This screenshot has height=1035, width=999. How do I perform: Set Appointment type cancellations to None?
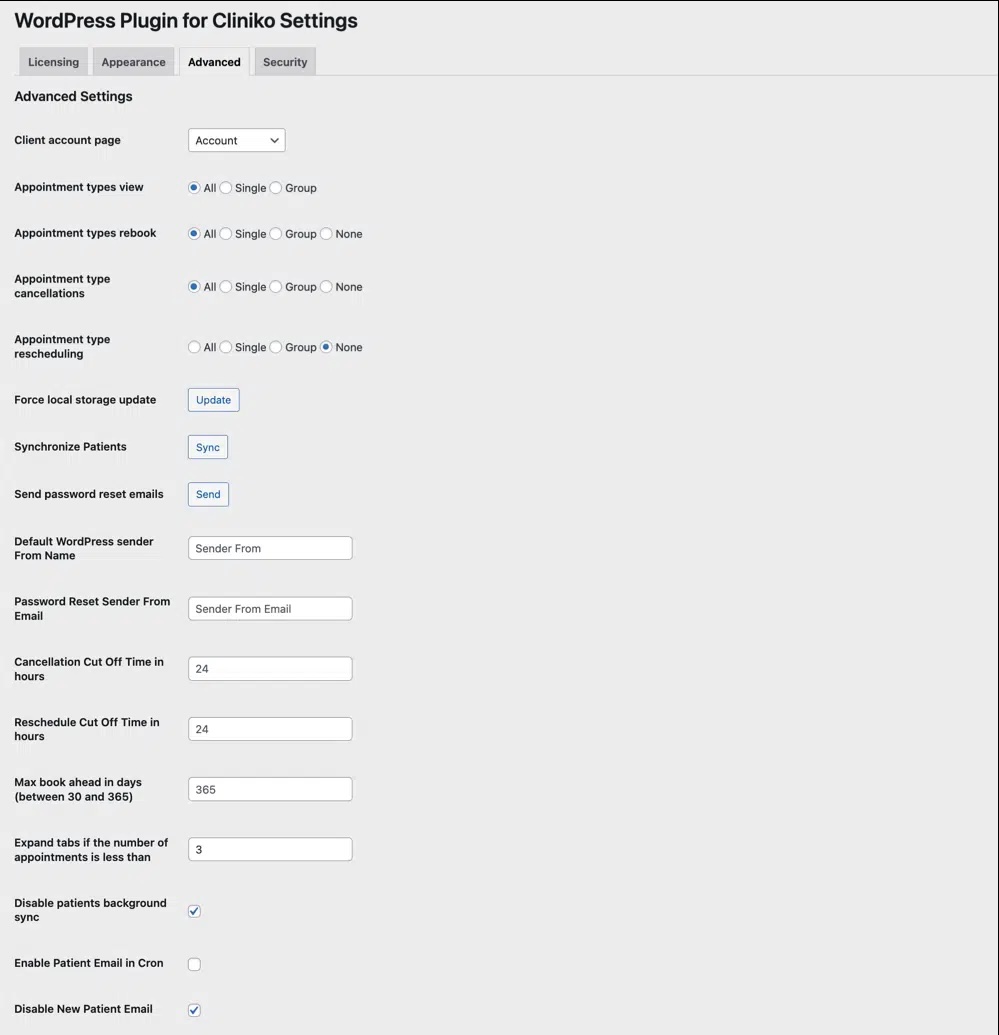tap(326, 286)
